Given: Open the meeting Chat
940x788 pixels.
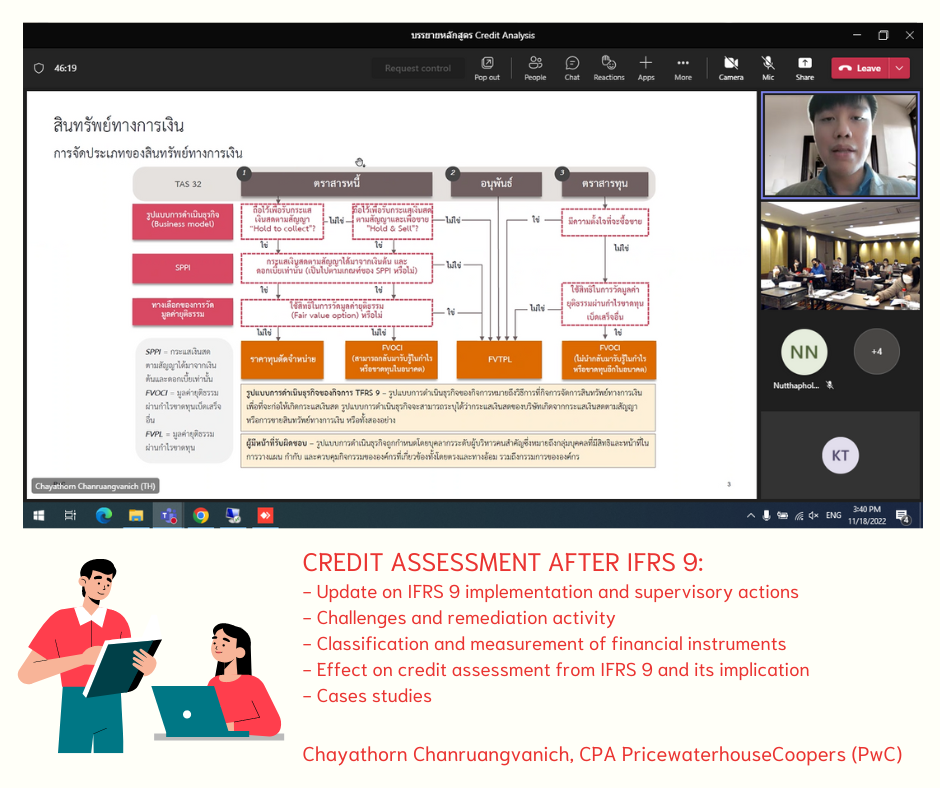Looking at the screenshot, I should pyautogui.click(x=572, y=67).
